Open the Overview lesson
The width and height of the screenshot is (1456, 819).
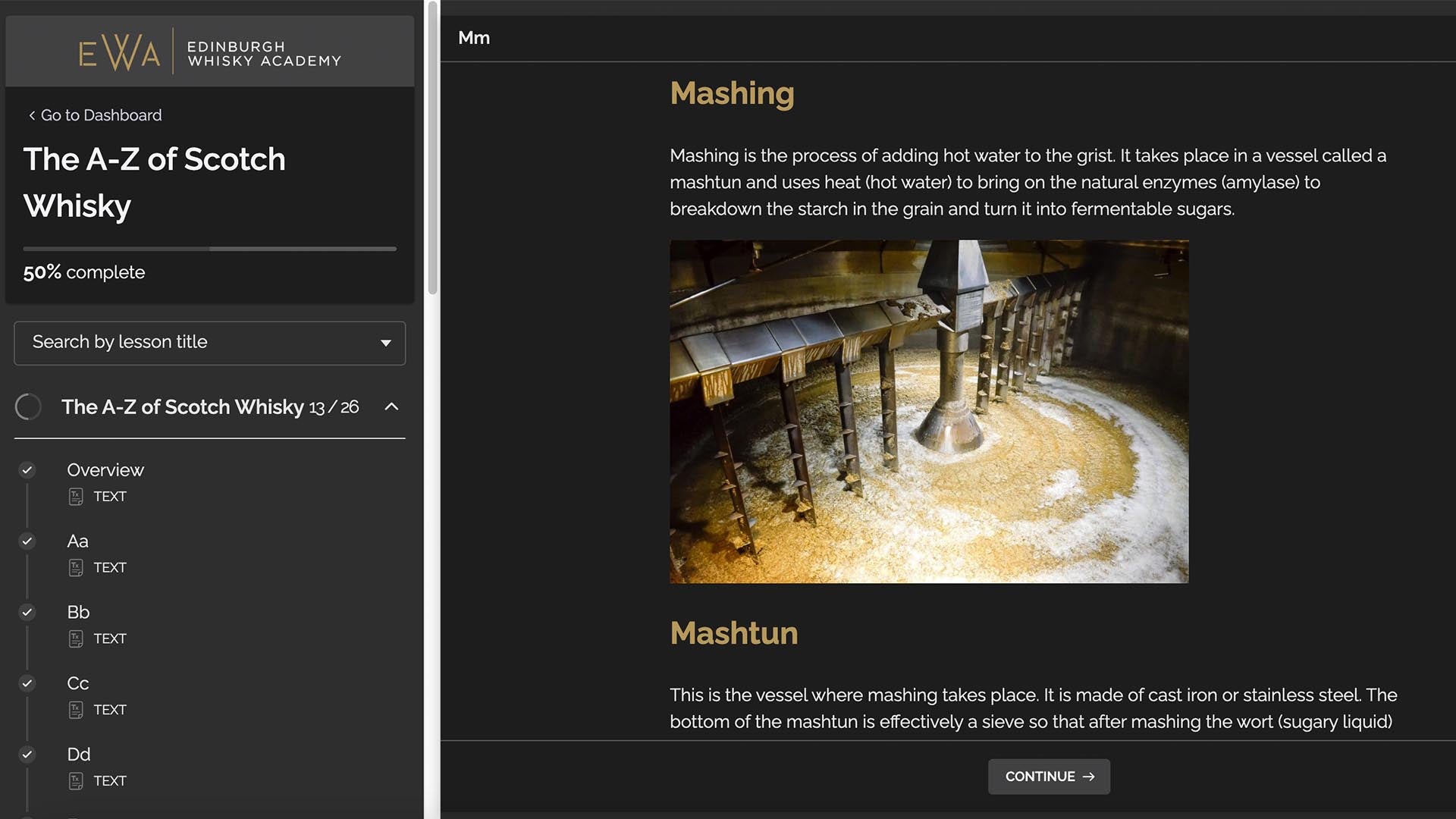click(x=105, y=470)
